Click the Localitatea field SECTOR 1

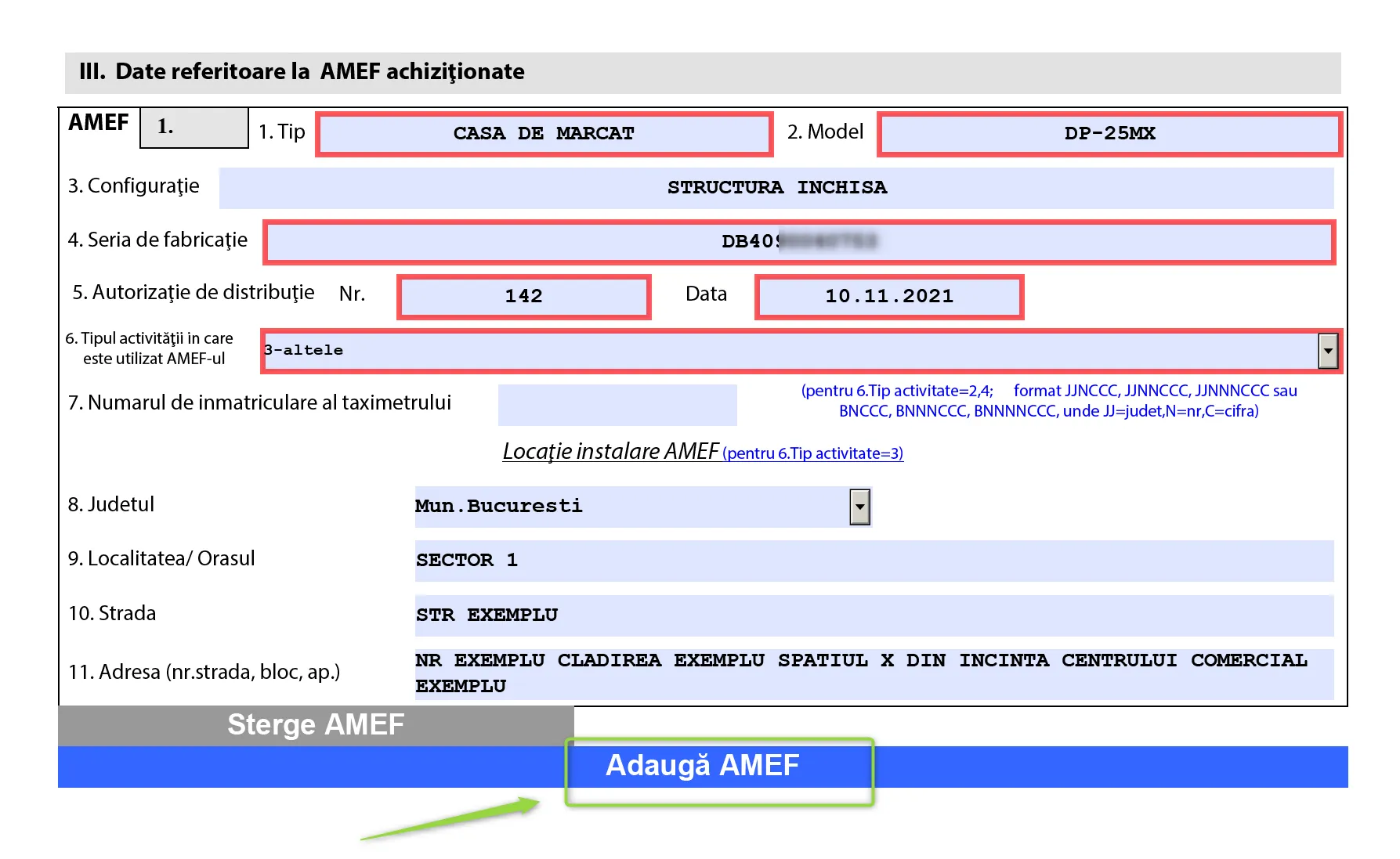point(874,561)
